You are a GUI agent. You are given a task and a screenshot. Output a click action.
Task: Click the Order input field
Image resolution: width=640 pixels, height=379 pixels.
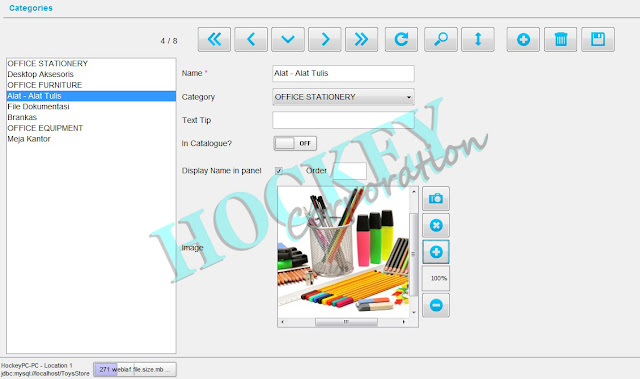pos(349,171)
